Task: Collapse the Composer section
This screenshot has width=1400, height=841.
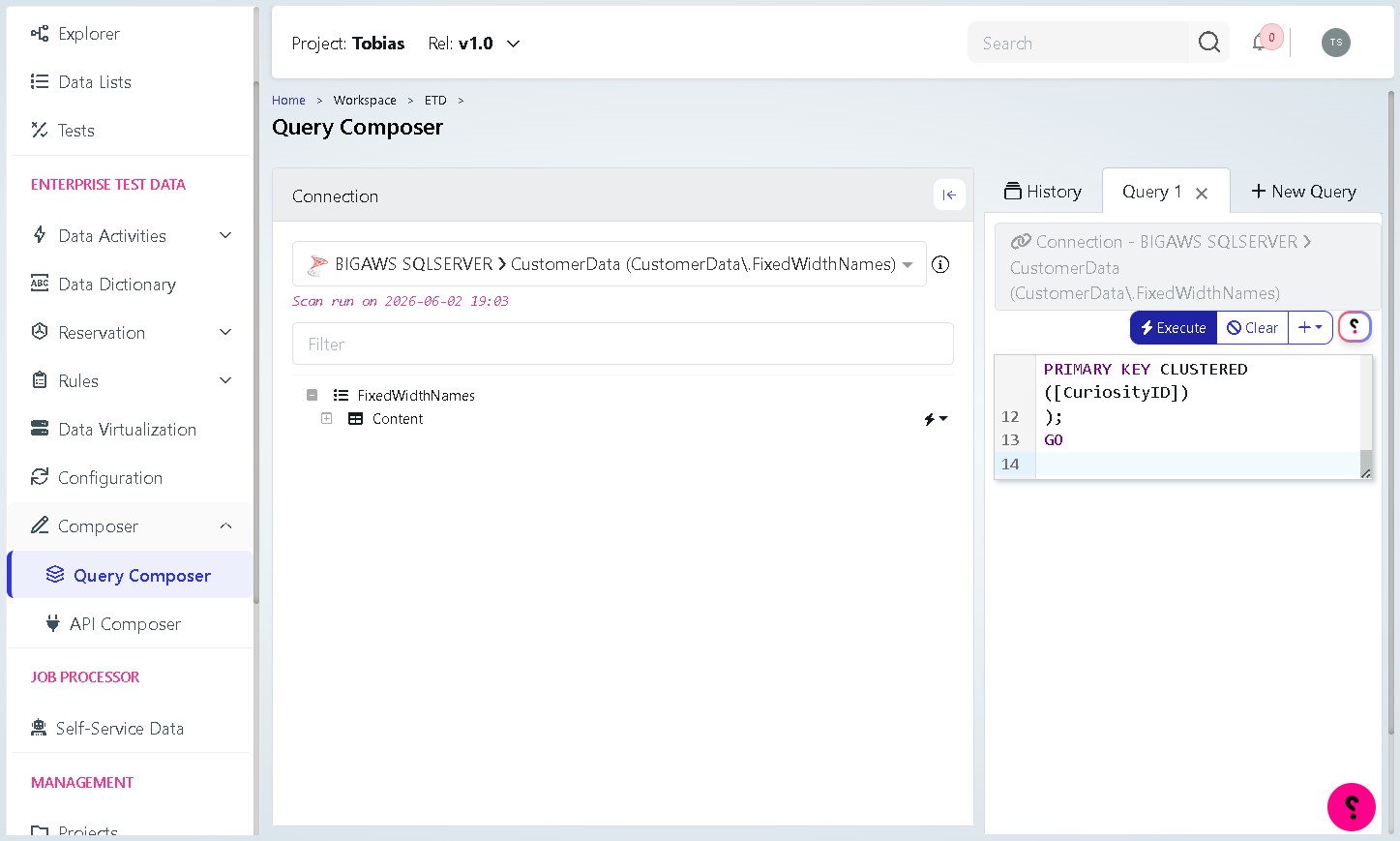Action: click(132, 526)
